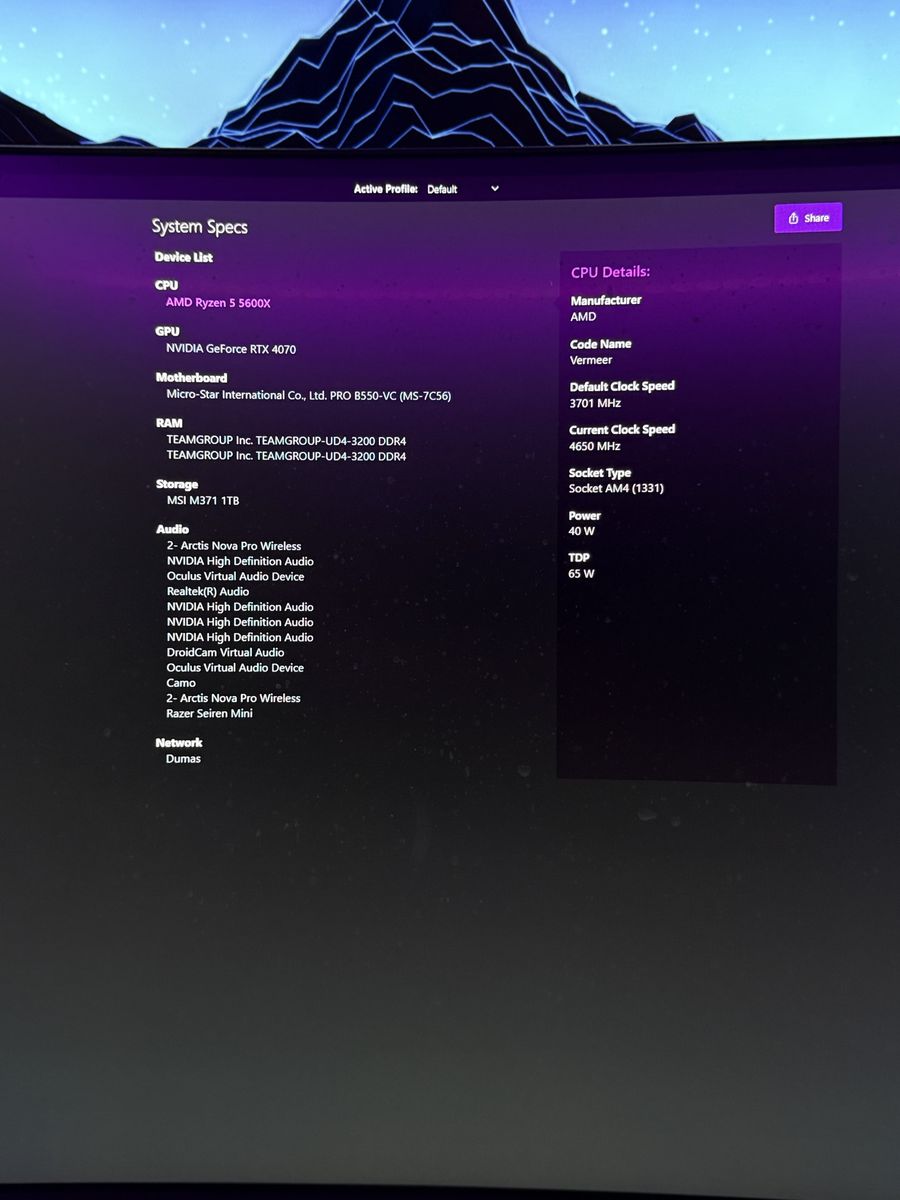Click the System Specs heading
This screenshot has width=900, height=1200.
[x=200, y=227]
